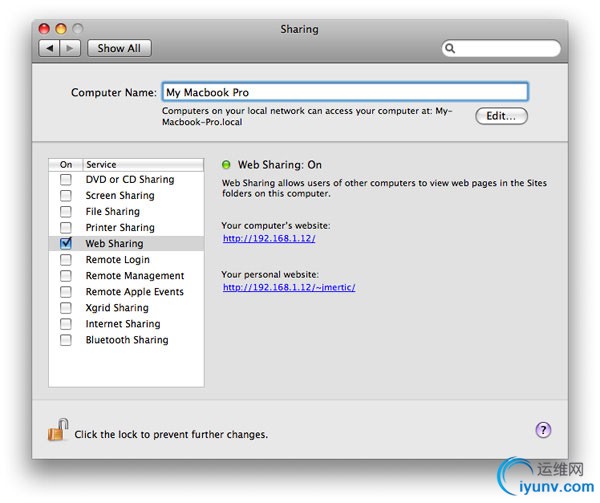Enable the Remote Apple Events checkbox
The height and width of the screenshot is (503, 600).
point(66,291)
